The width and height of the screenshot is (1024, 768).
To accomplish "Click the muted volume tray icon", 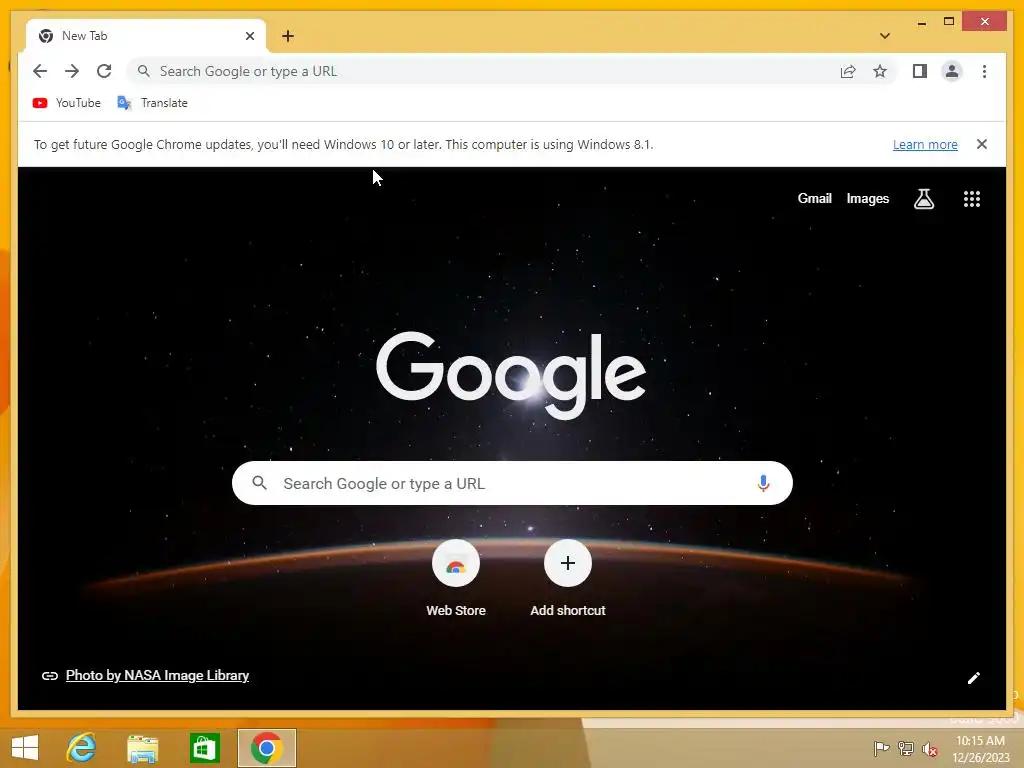I will 929,748.
